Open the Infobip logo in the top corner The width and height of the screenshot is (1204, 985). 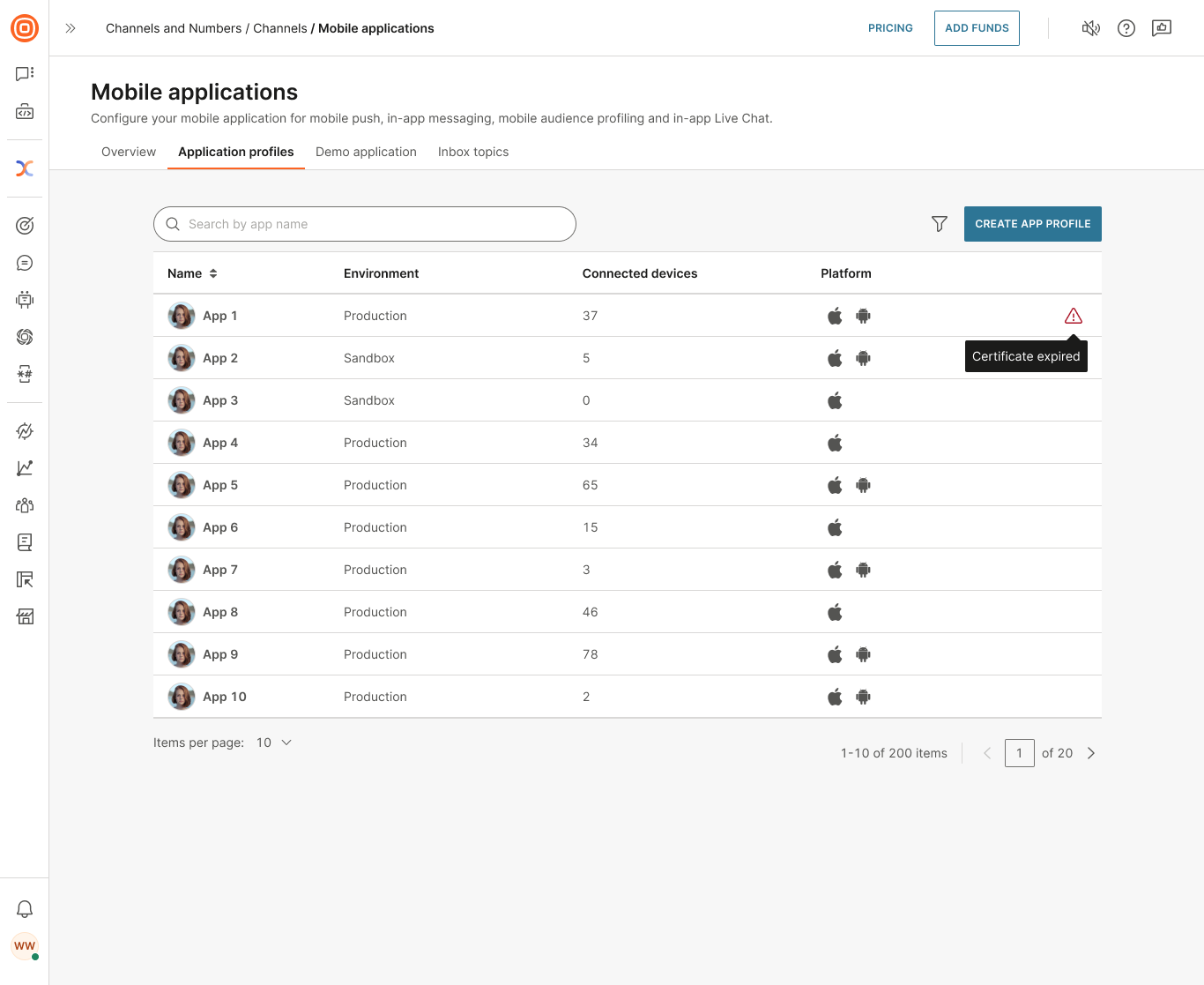tap(25, 28)
